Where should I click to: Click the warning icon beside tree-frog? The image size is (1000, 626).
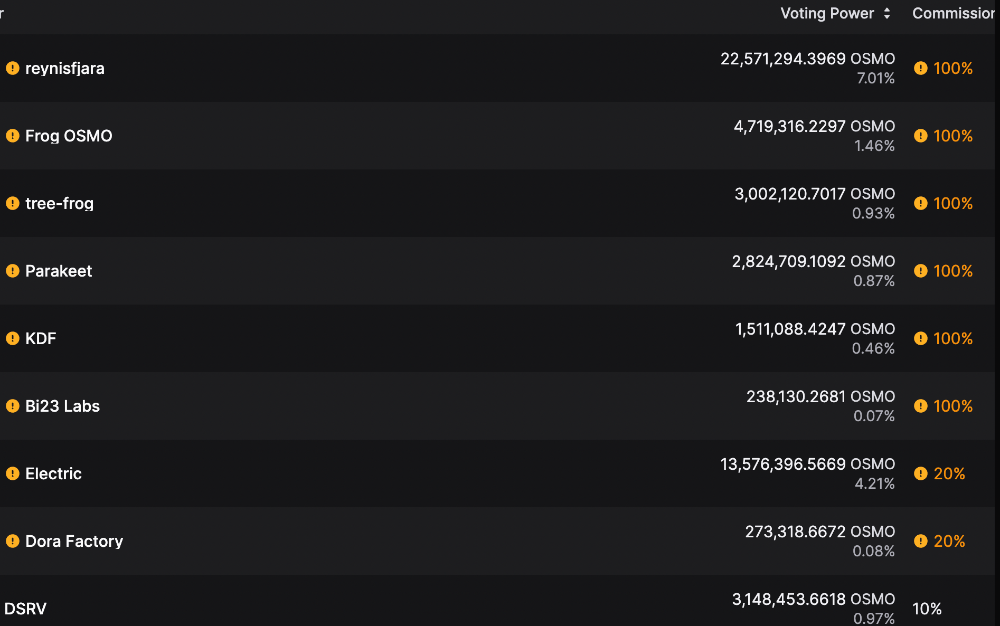(12, 203)
